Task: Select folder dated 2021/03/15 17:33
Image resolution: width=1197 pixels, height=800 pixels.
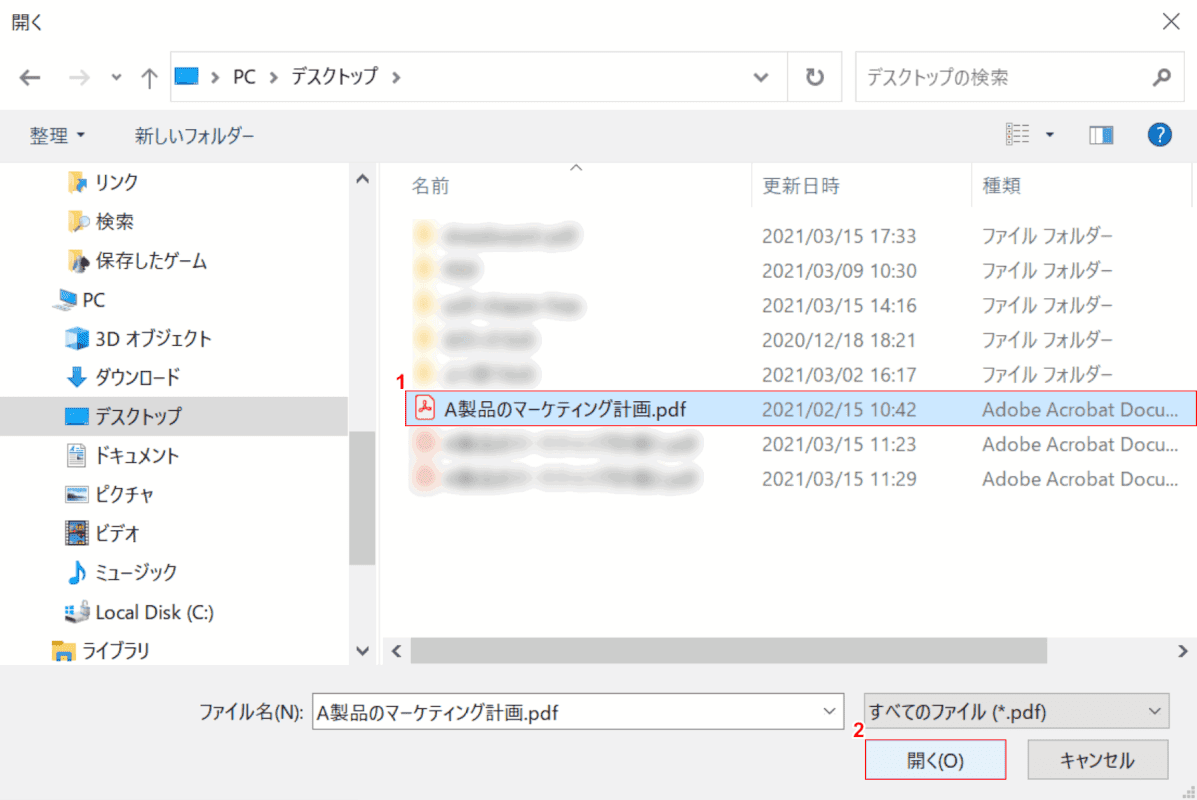Action: pyautogui.click(x=801, y=236)
